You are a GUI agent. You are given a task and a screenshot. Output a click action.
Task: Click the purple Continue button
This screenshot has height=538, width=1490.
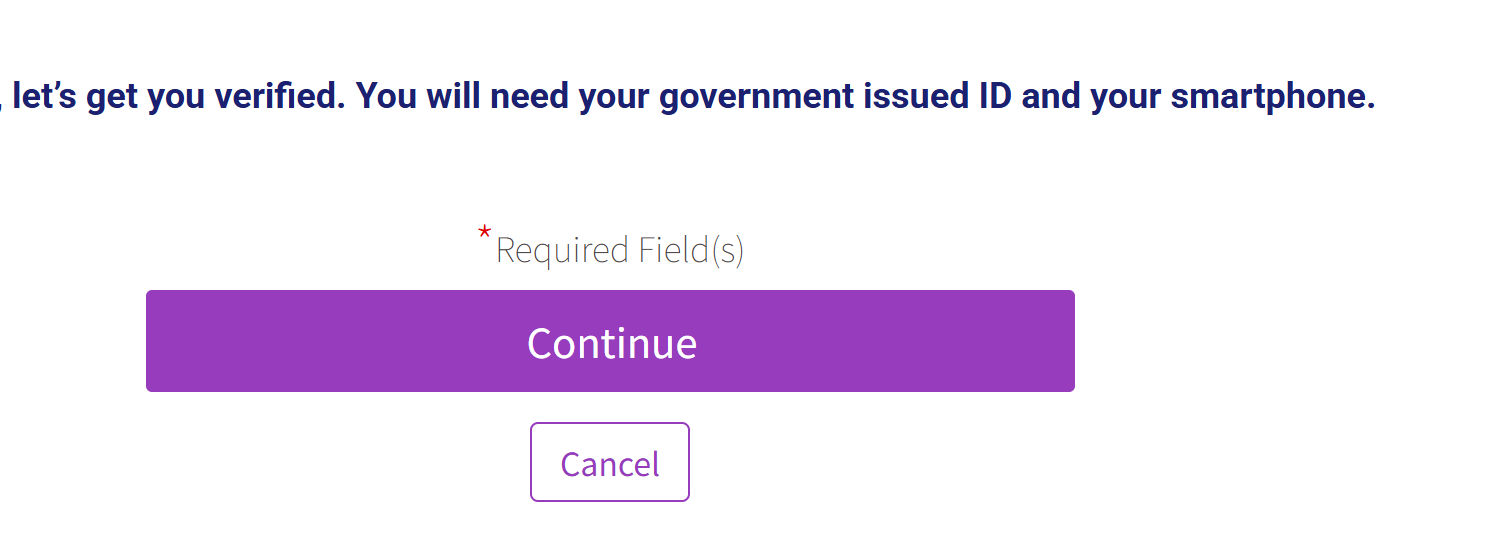pos(610,341)
